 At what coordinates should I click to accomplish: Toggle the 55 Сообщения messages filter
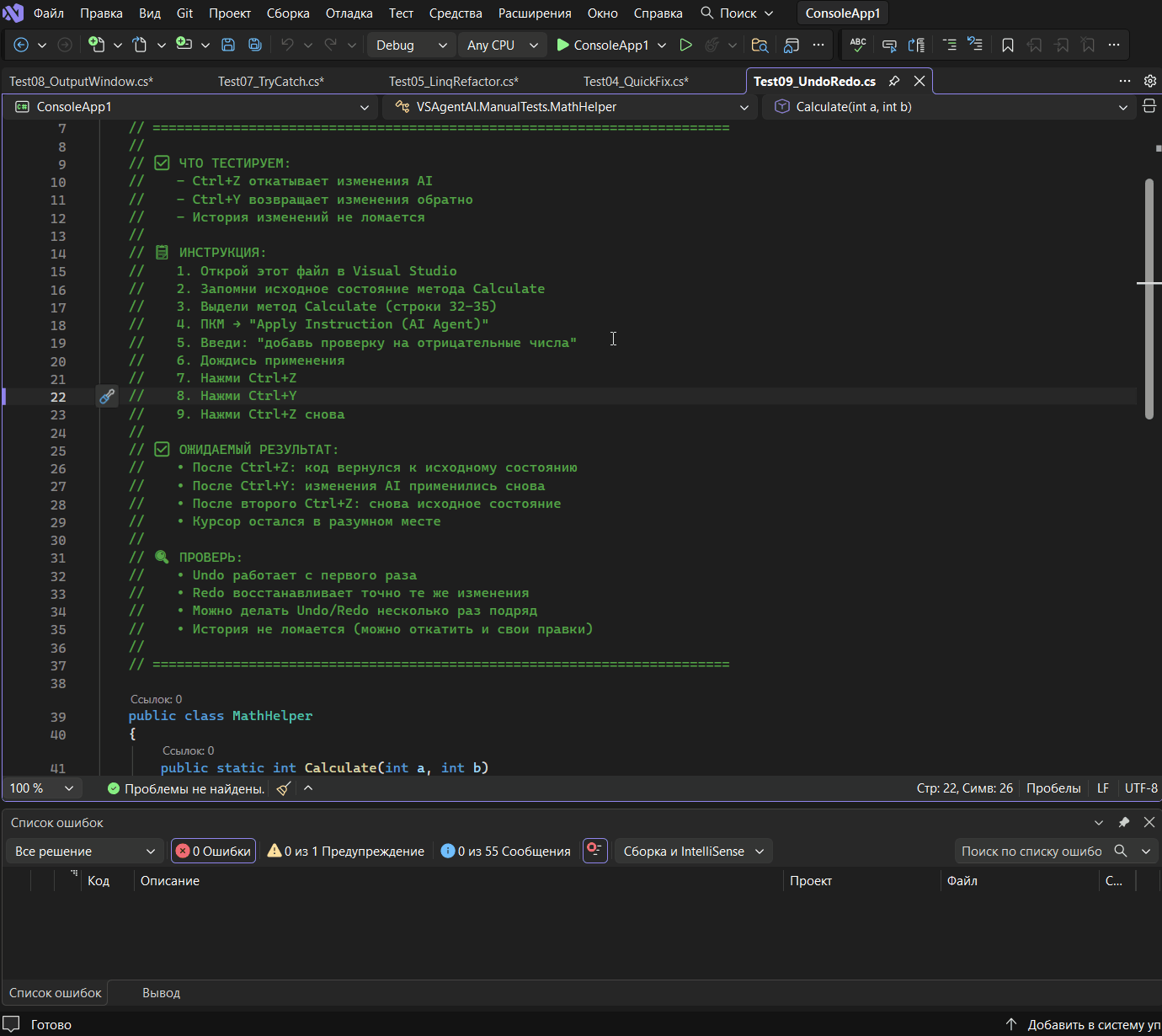coord(506,851)
